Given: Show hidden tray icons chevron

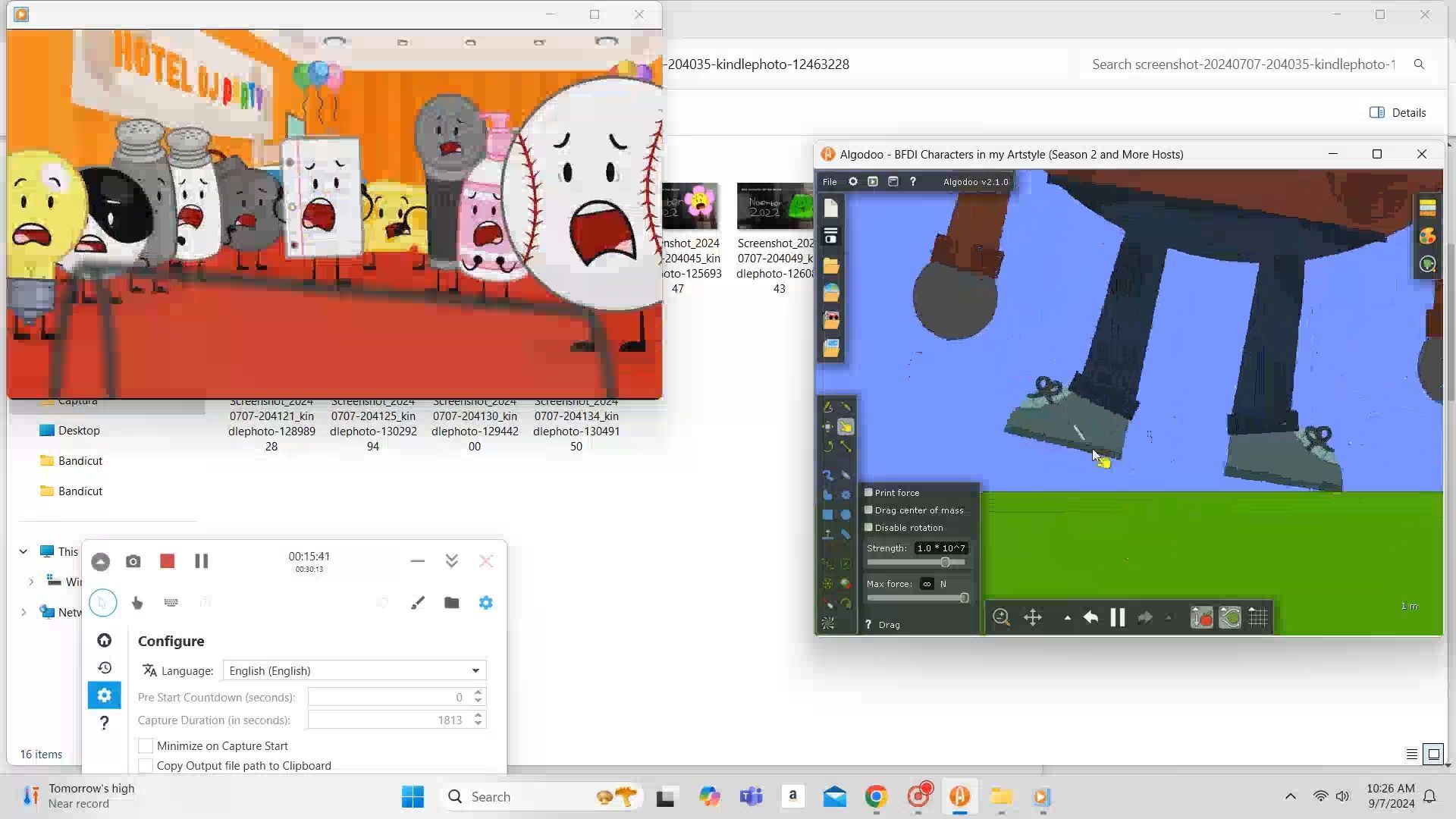Looking at the screenshot, I should point(1290,796).
